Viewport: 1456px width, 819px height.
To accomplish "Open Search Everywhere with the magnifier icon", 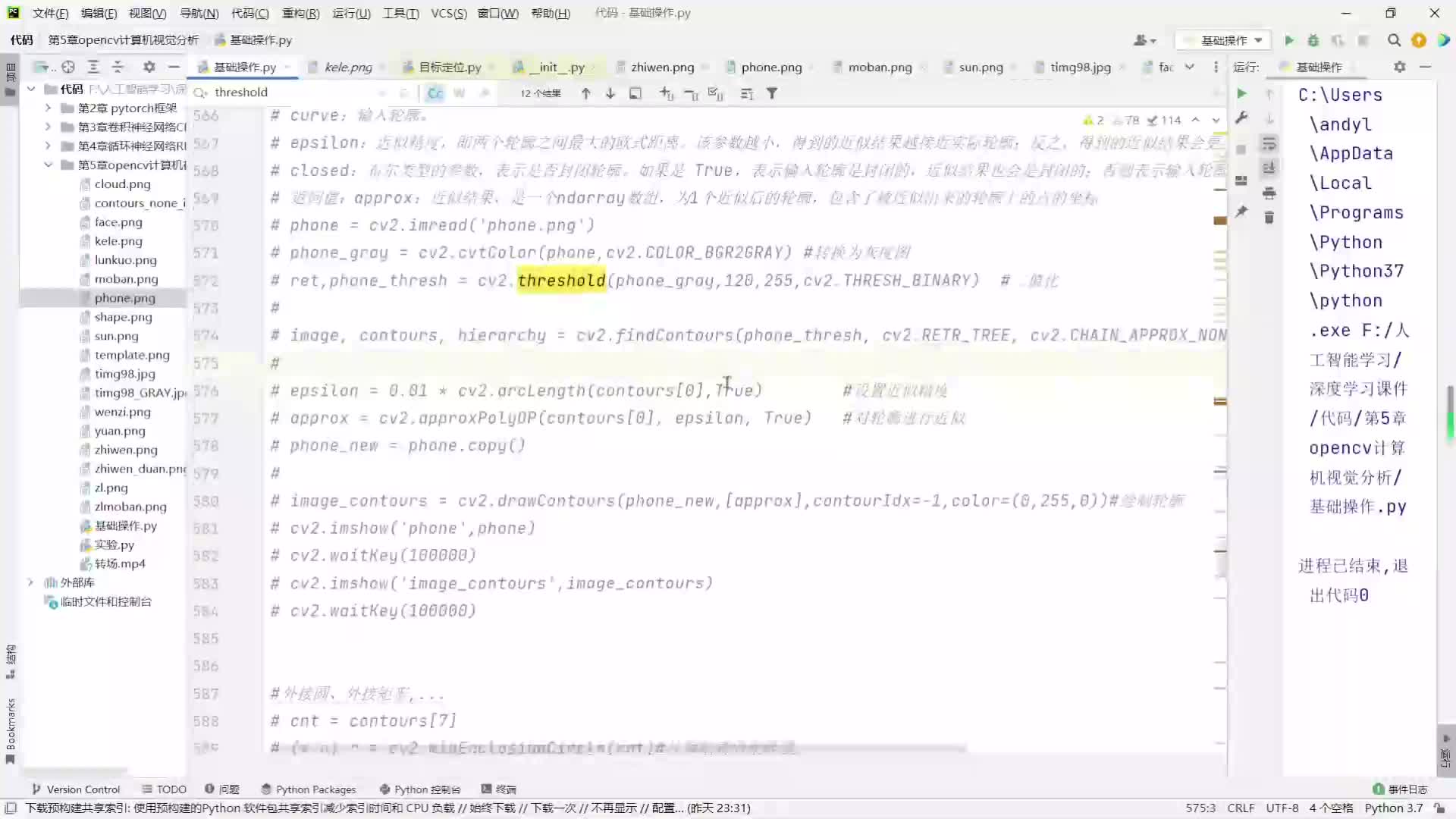I will coord(1394,40).
